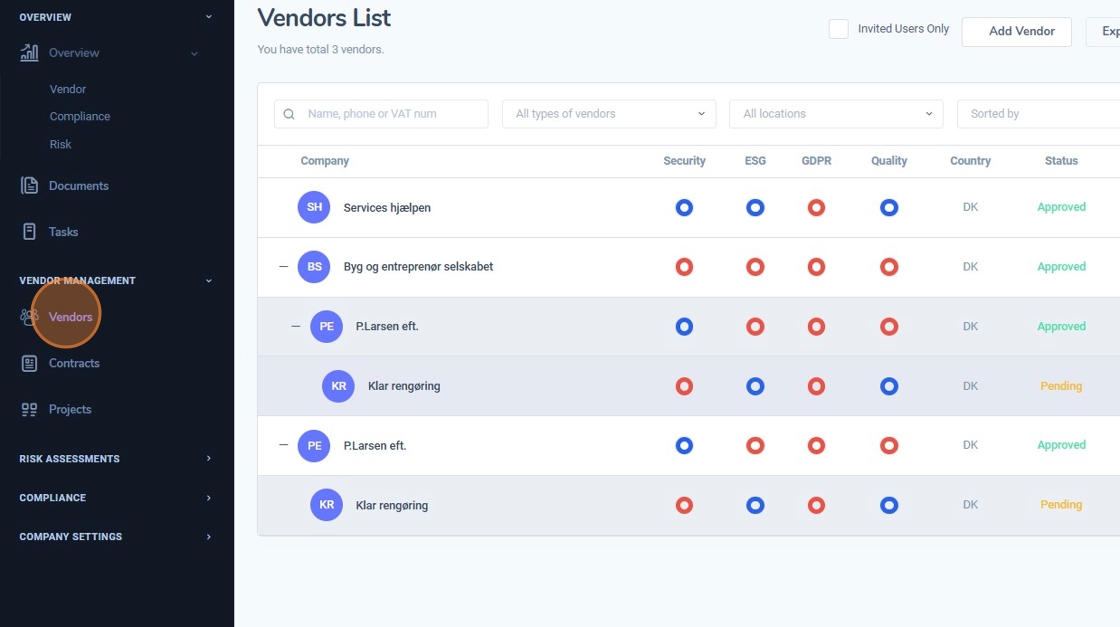
Task: Select the Projects icon in the sidebar
Action: 28,409
